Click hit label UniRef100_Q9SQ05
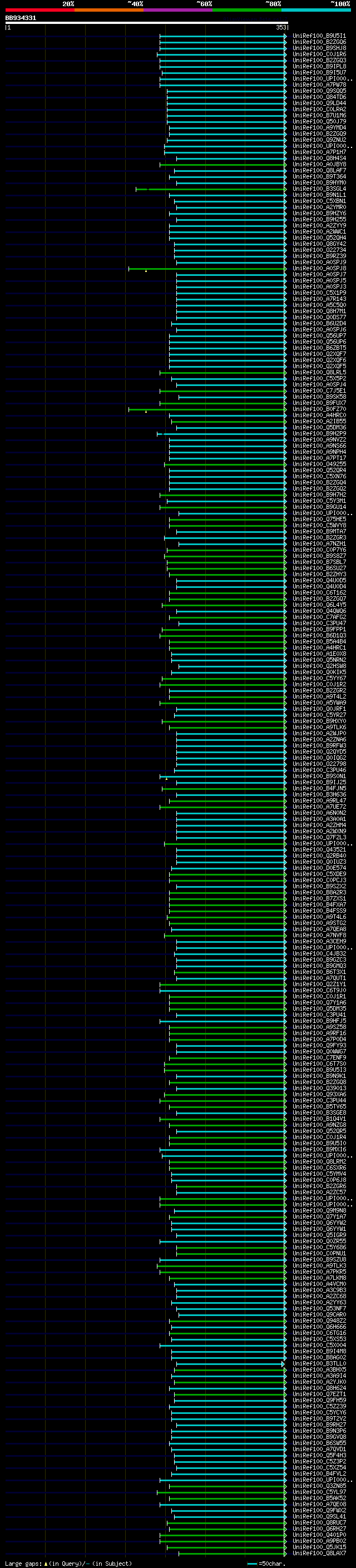 point(319,91)
